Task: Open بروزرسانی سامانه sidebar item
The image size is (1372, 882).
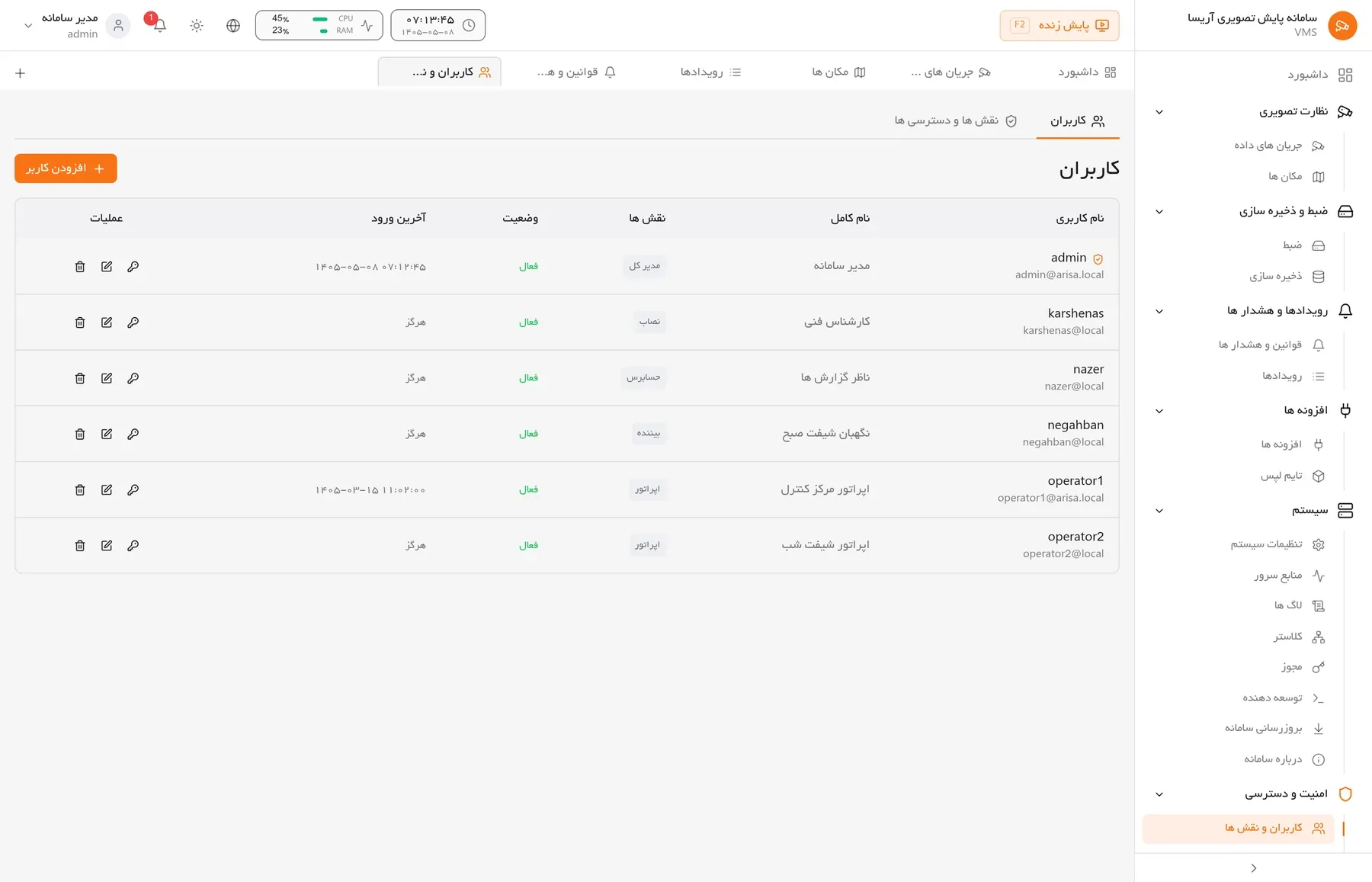Action: coord(1274,728)
